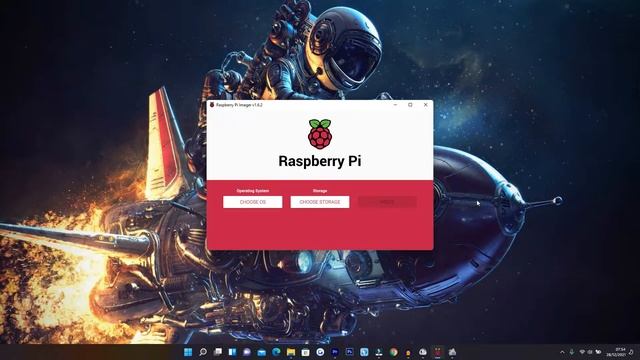The height and width of the screenshot is (360, 640).
Task: Close the Raspberry Pi Imager window
Action: coord(425,105)
